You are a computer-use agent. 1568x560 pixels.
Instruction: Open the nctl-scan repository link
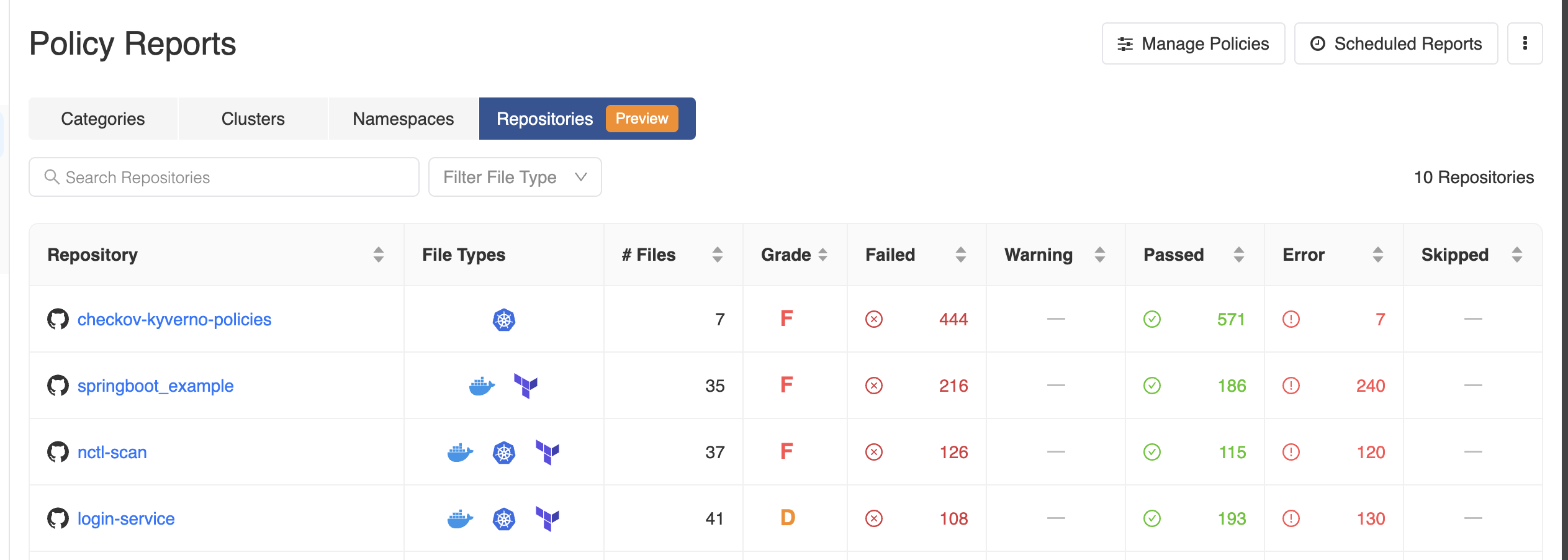[112, 452]
